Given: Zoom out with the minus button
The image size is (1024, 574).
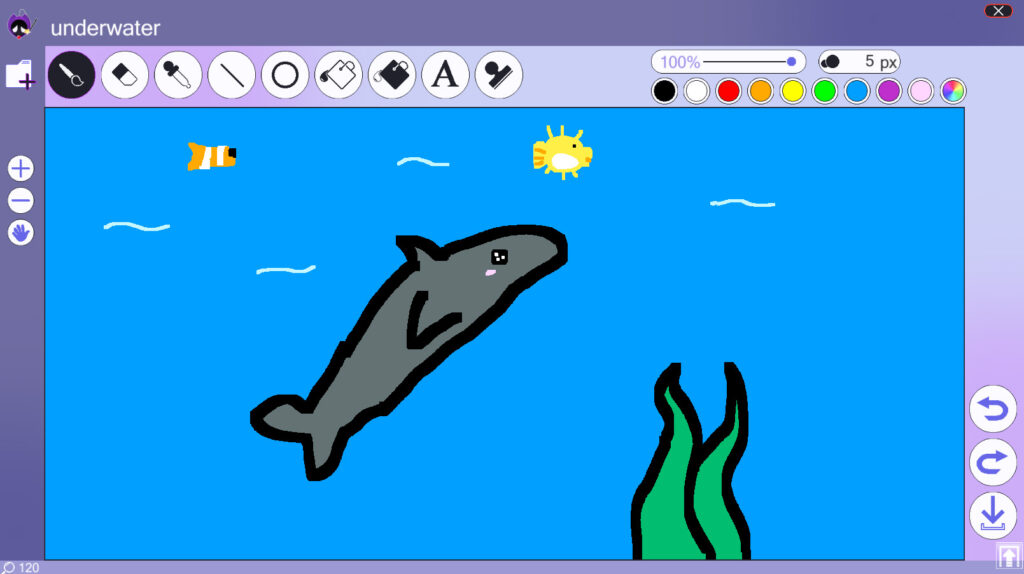Looking at the screenshot, I should (x=21, y=201).
